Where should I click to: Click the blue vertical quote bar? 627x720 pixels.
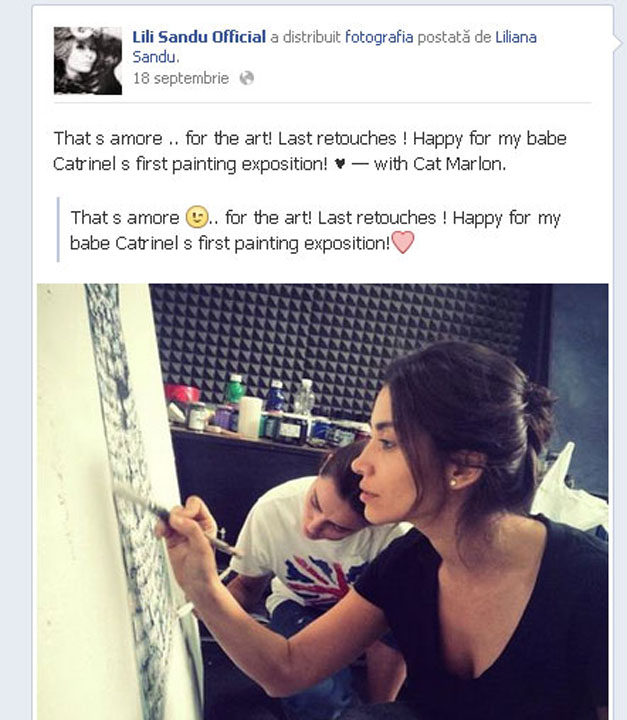58,230
